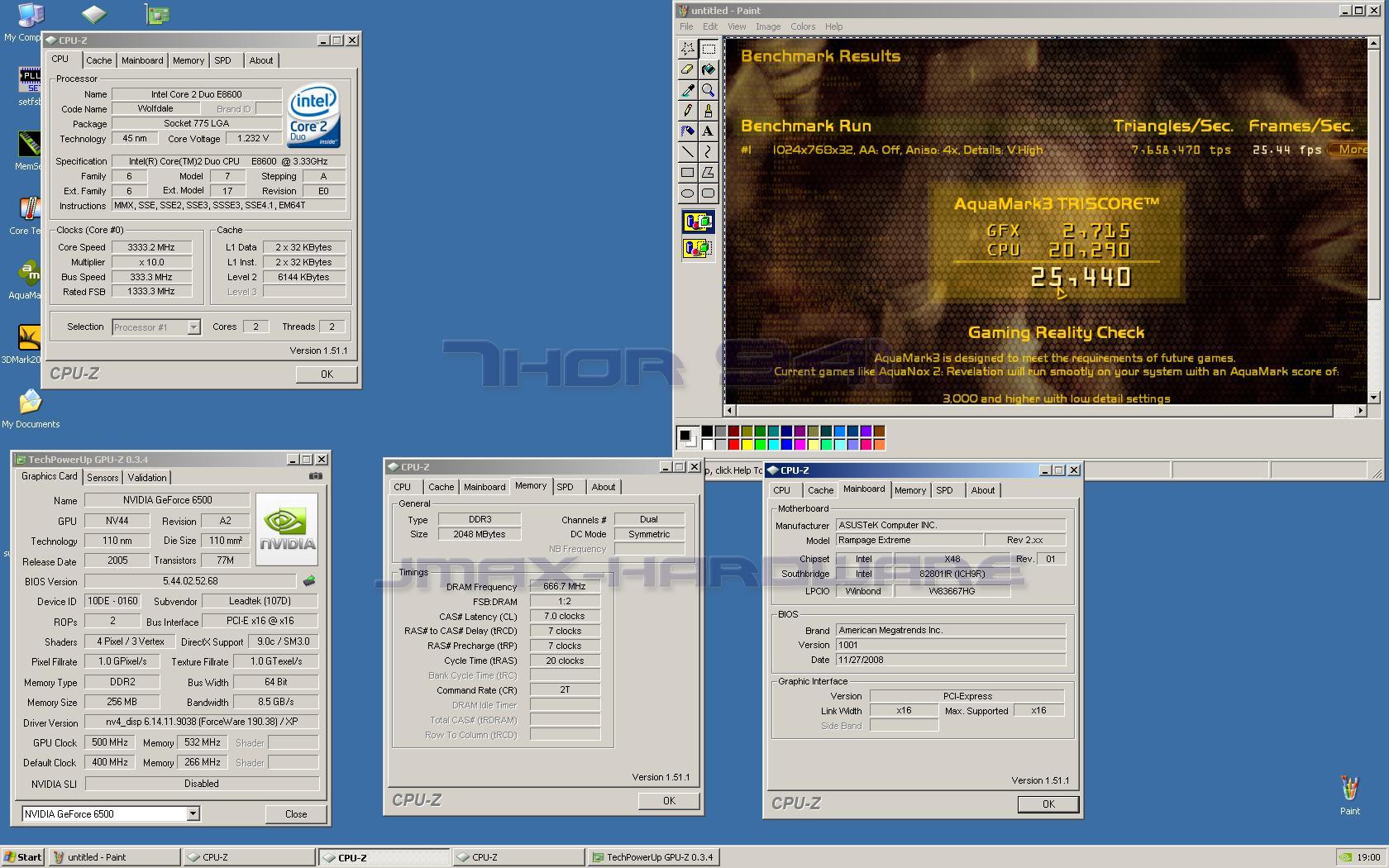Image resolution: width=1389 pixels, height=868 pixels.
Task: Pick the Rectangle shape tool in Paint
Action: (687, 173)
